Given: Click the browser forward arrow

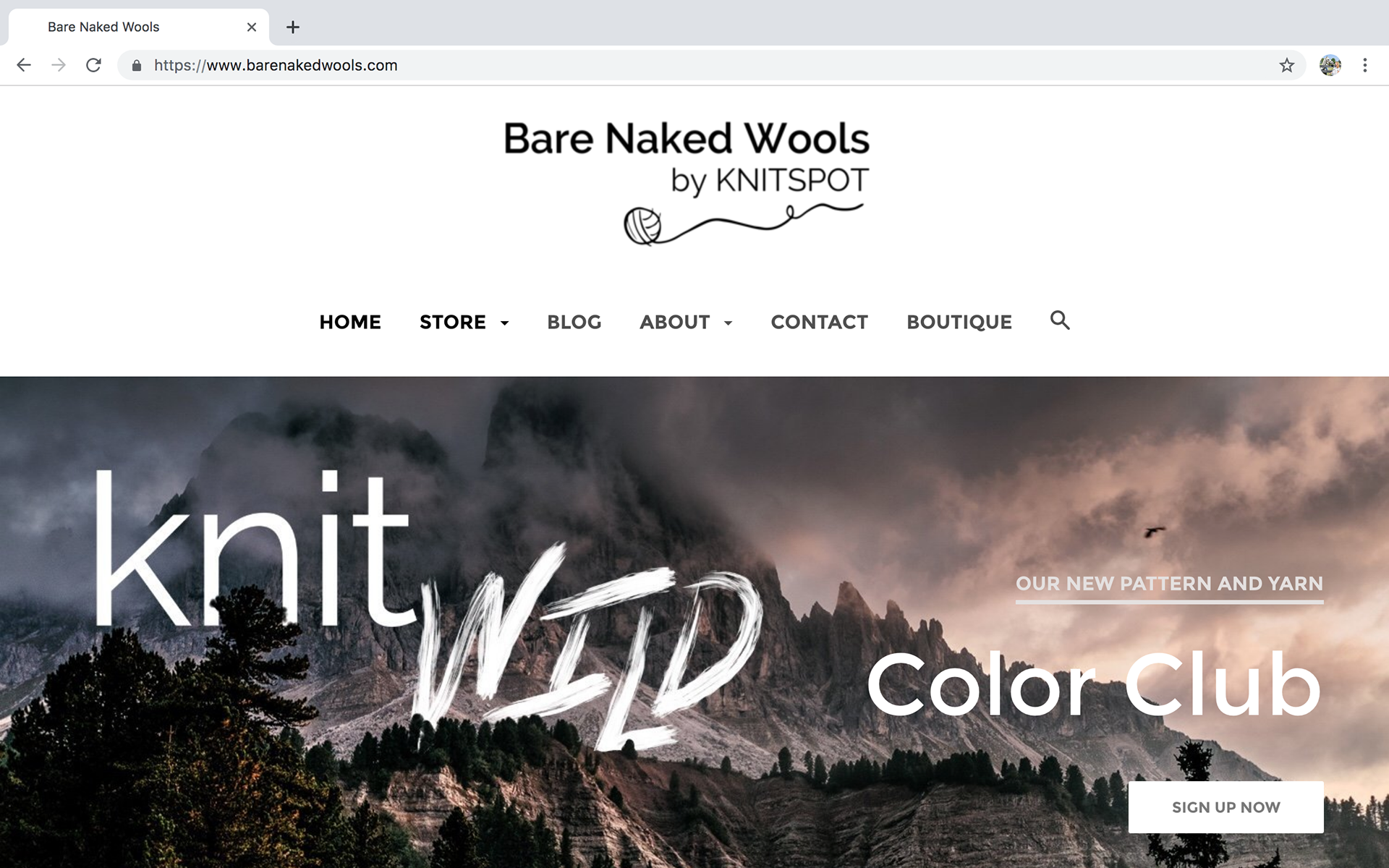Looking at the screenshot, I should click(x=59, y=65).
